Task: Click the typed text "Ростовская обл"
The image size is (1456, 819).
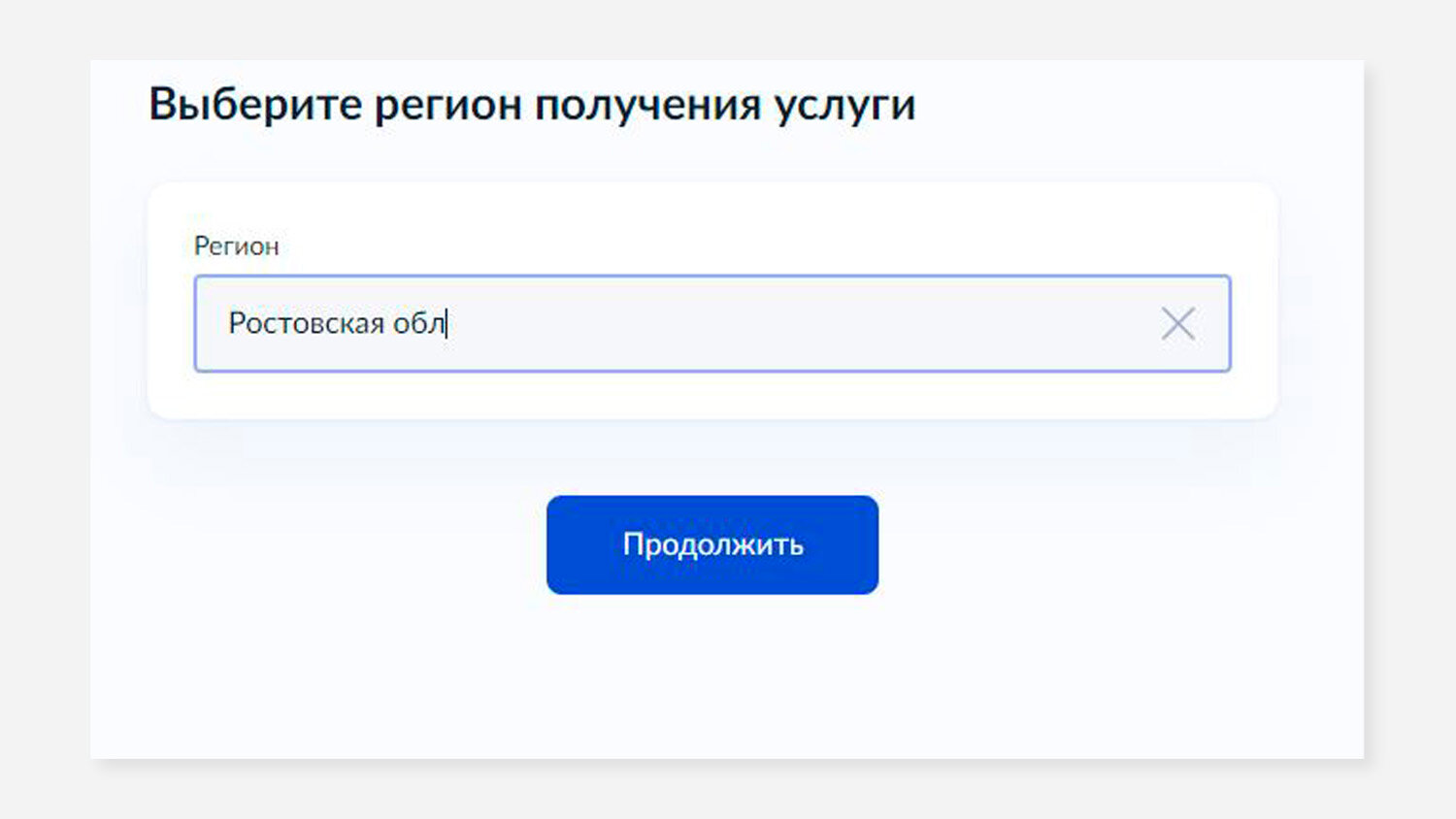Action: tap(336, 323)
